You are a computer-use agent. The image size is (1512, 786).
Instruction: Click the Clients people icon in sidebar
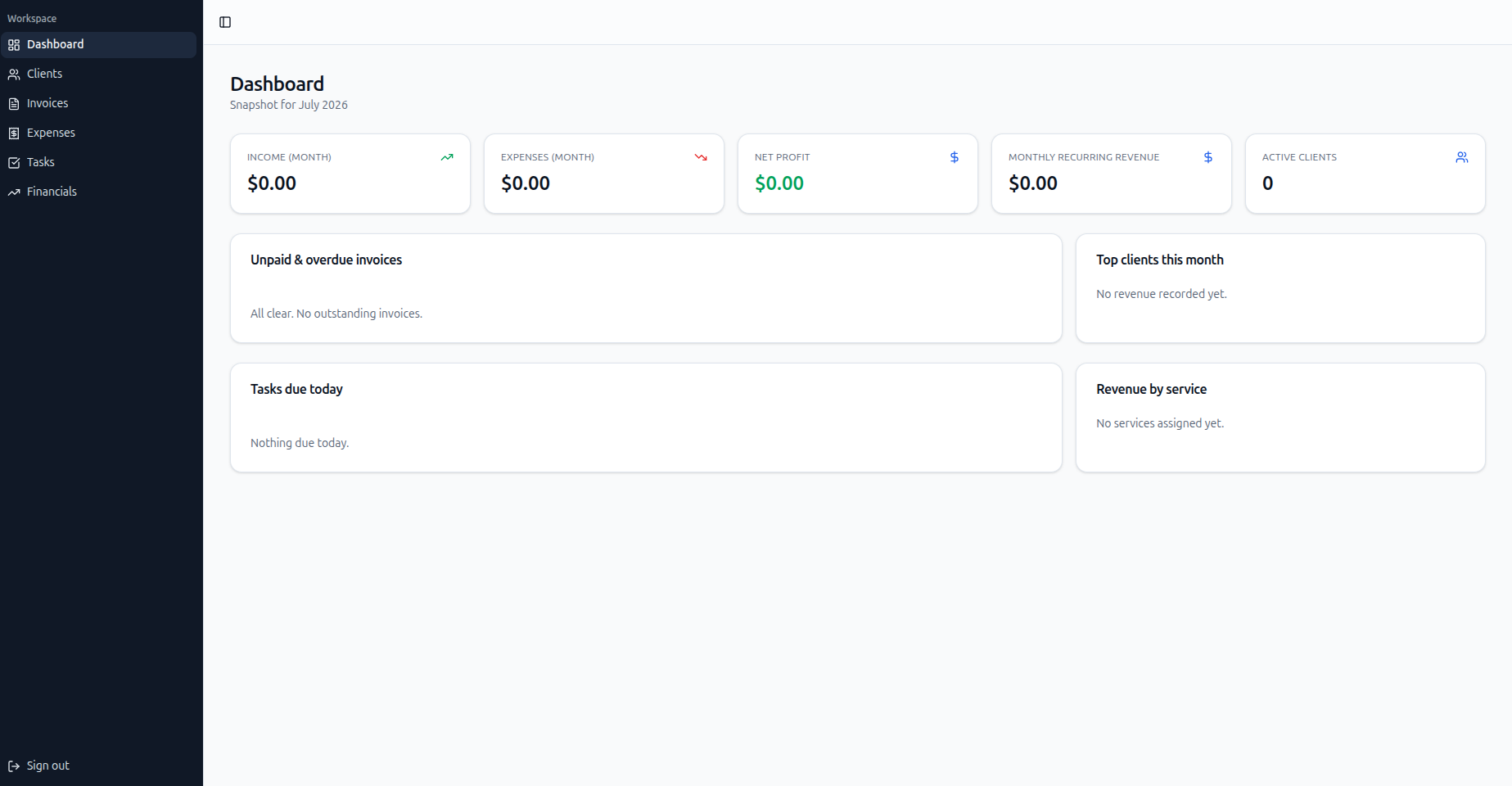14,75
